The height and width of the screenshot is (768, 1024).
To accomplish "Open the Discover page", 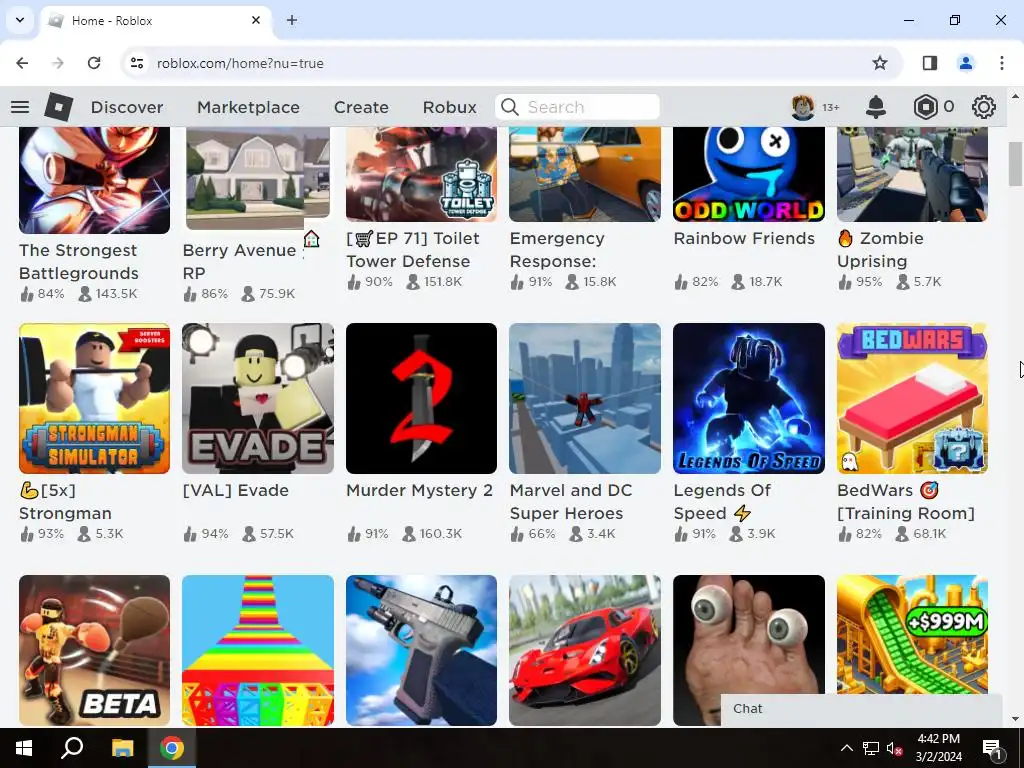I will point(127,107).
